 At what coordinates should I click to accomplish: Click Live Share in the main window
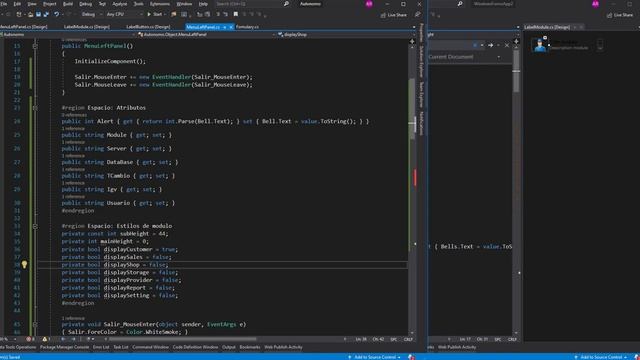click(x=394, y=15)
